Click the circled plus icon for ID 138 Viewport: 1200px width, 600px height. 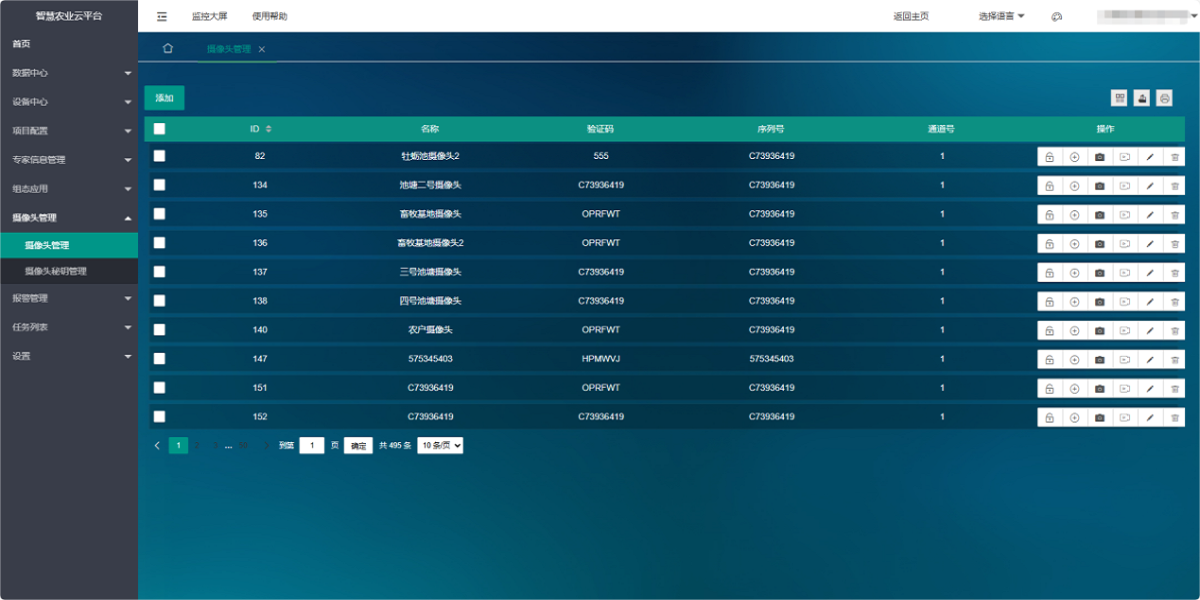pyautogui.click(x=1074, y=302)
